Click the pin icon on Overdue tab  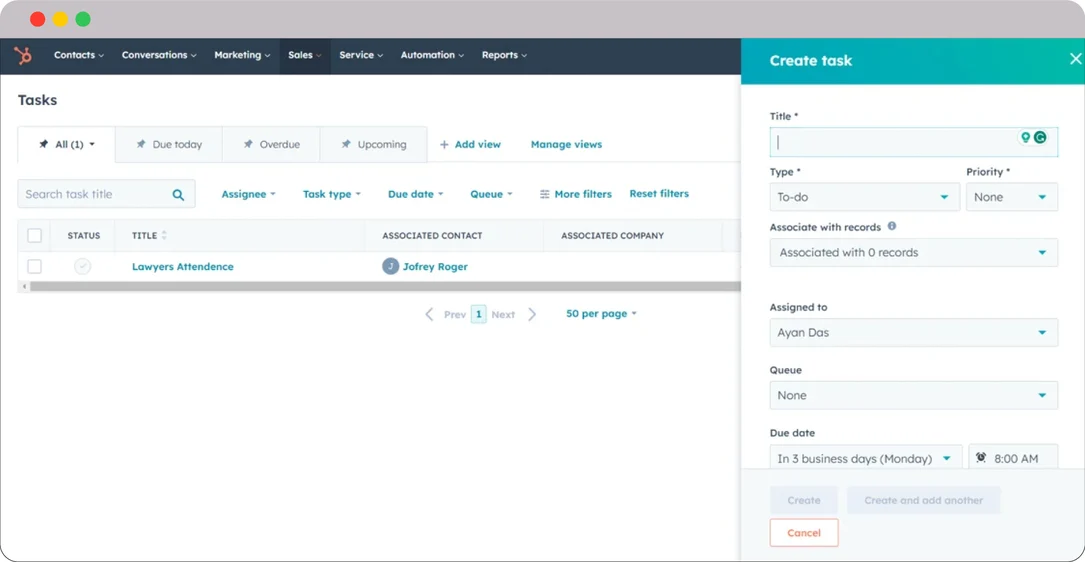[x=248, y=145]
